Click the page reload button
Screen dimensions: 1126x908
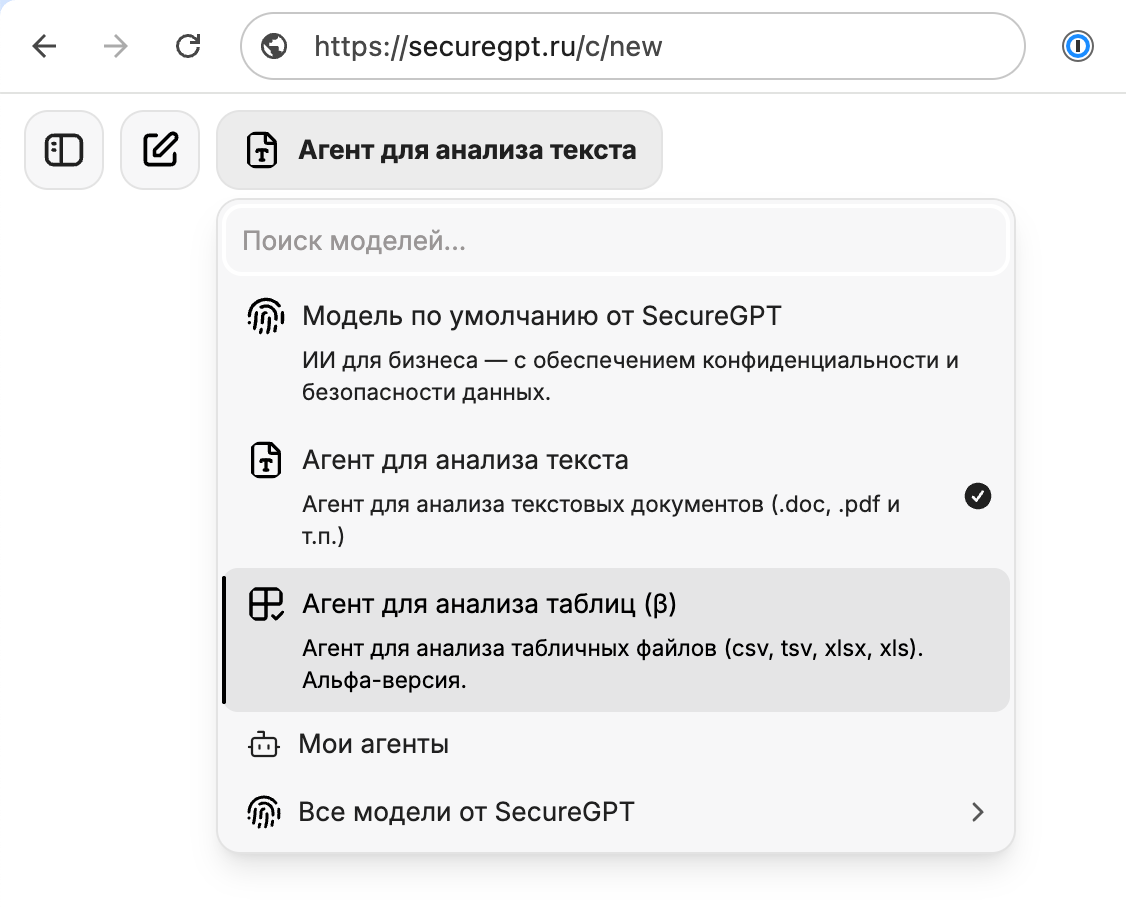click(x=188, y=45)
